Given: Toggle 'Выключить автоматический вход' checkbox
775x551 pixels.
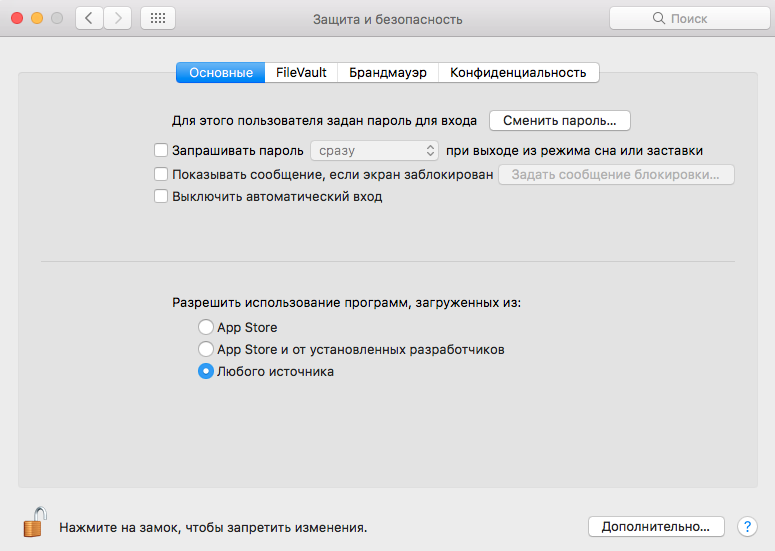Looking at the screenshot, I should pos(161,196).
